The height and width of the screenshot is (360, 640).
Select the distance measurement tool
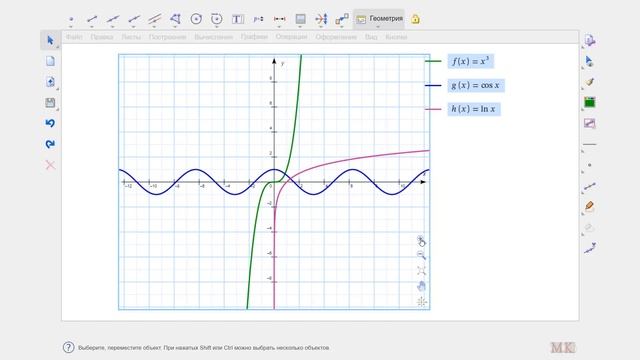(280, 19)
